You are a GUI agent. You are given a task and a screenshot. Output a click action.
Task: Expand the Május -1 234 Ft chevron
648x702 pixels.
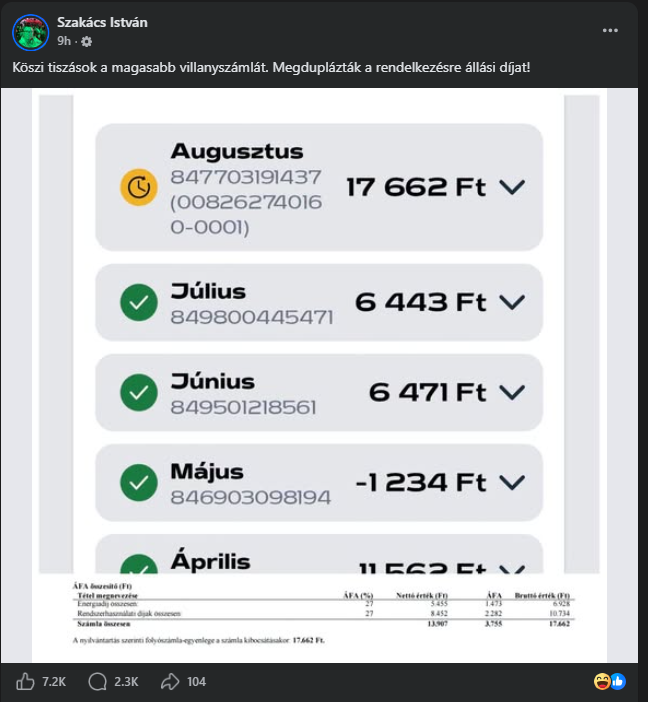512,483
